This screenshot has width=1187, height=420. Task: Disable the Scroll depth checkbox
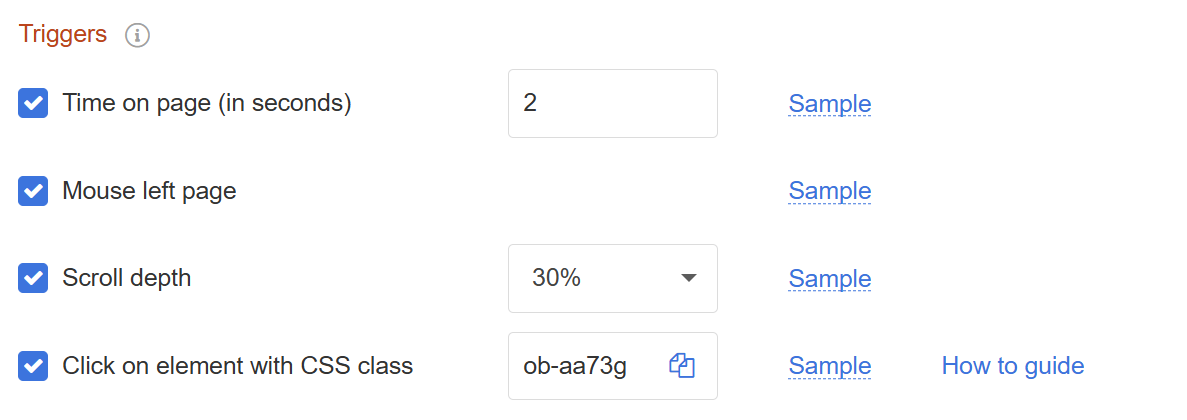[33, 278]
